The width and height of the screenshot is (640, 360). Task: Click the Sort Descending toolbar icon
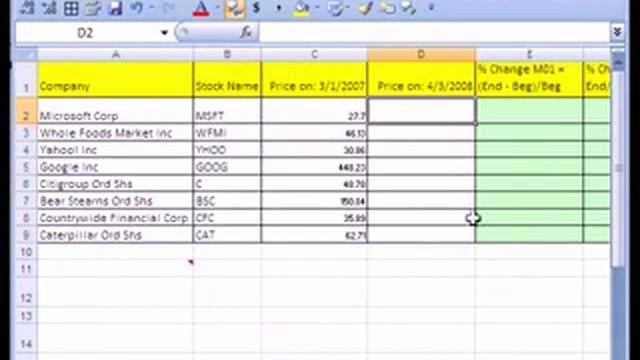pos(49,8)
